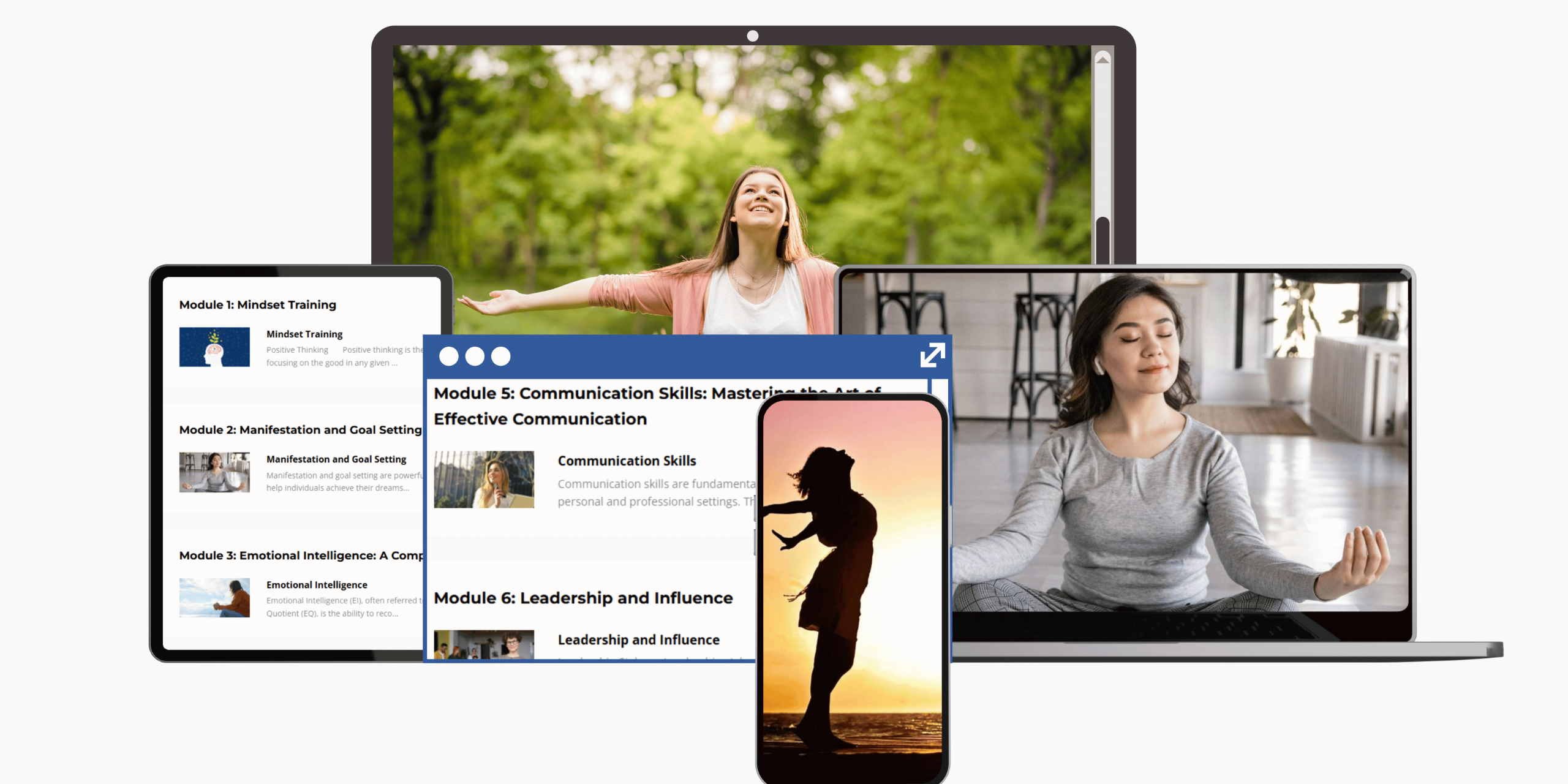Open the Mindset Training brain thumbnail

click(x=214, y=347)
